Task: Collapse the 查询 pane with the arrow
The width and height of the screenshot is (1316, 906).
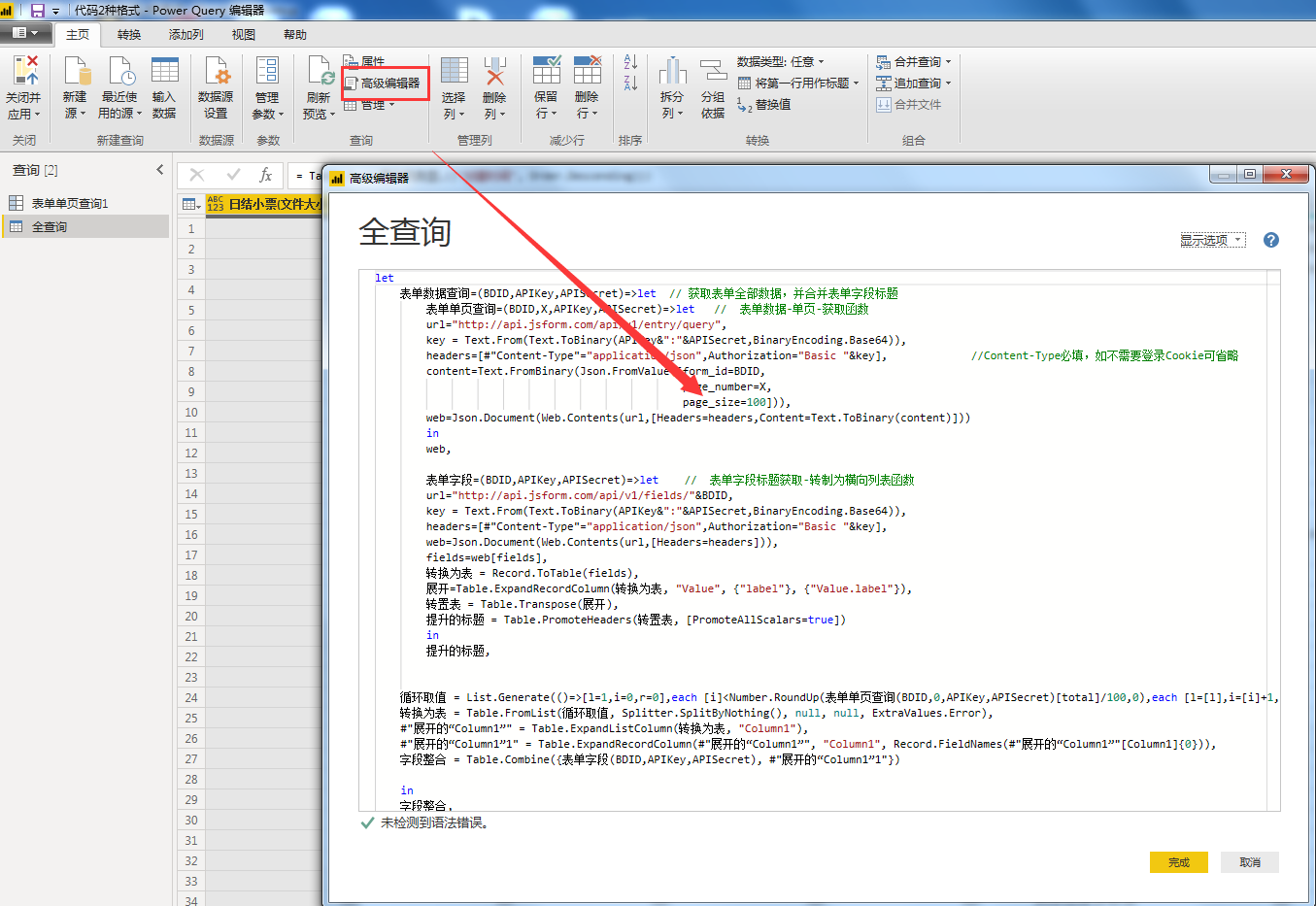Action: 160,170
